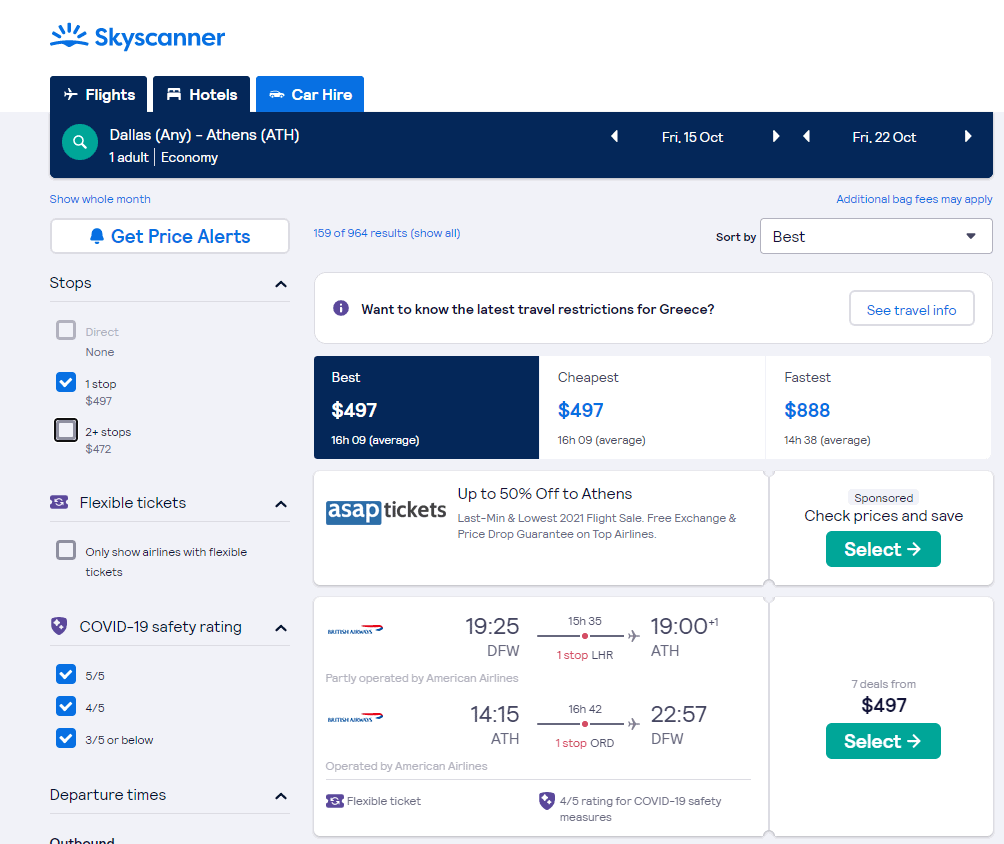Switch to the Hotels tab
Screen dimensions: 1004x844
[x=201, y=93]
